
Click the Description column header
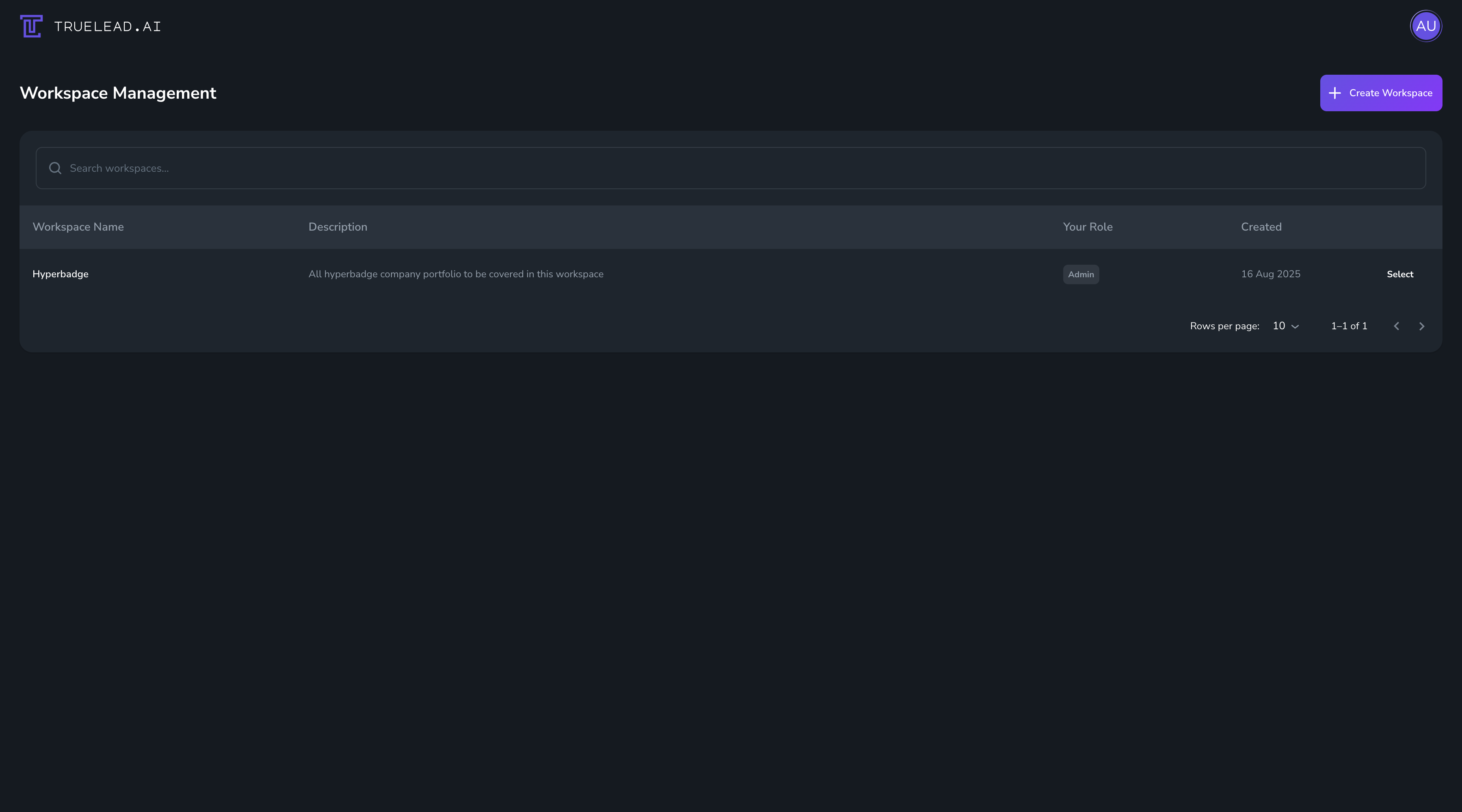[x=338, y=227]
